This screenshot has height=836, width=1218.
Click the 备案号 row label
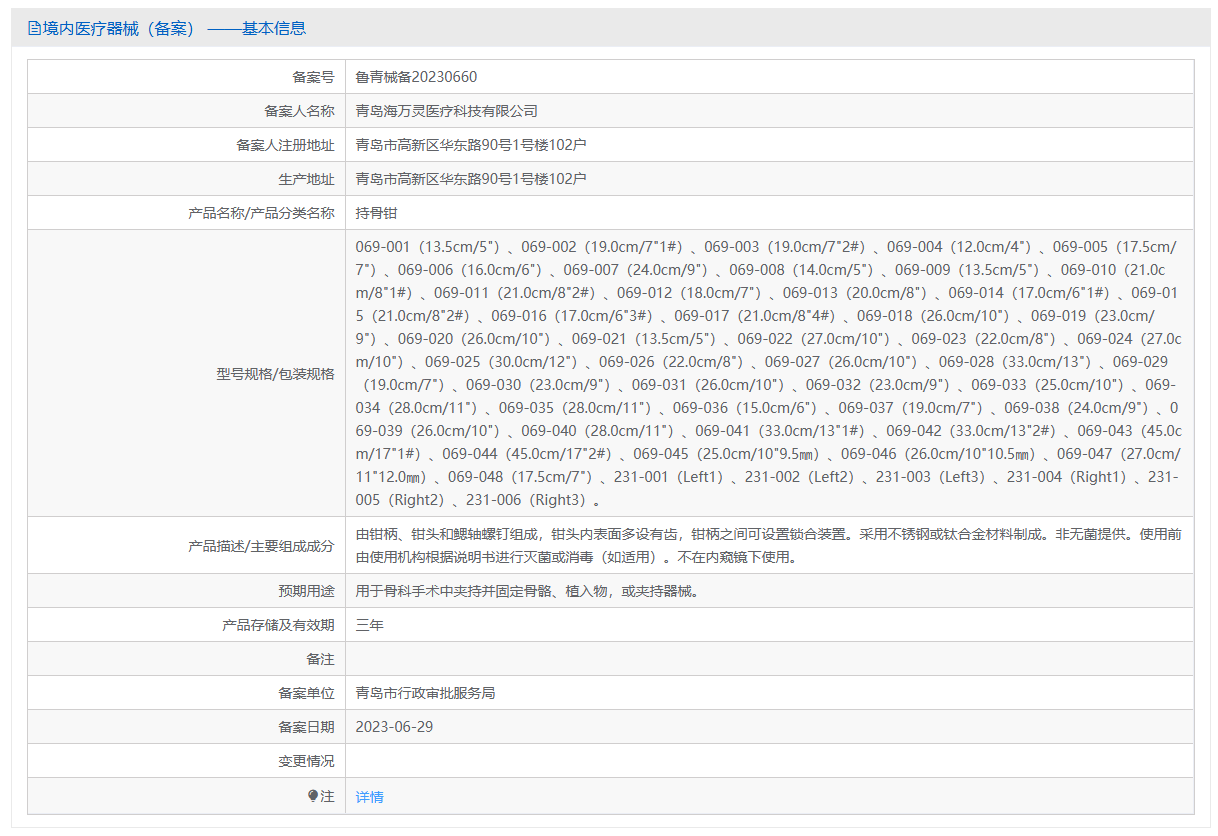tap(313, 77)
